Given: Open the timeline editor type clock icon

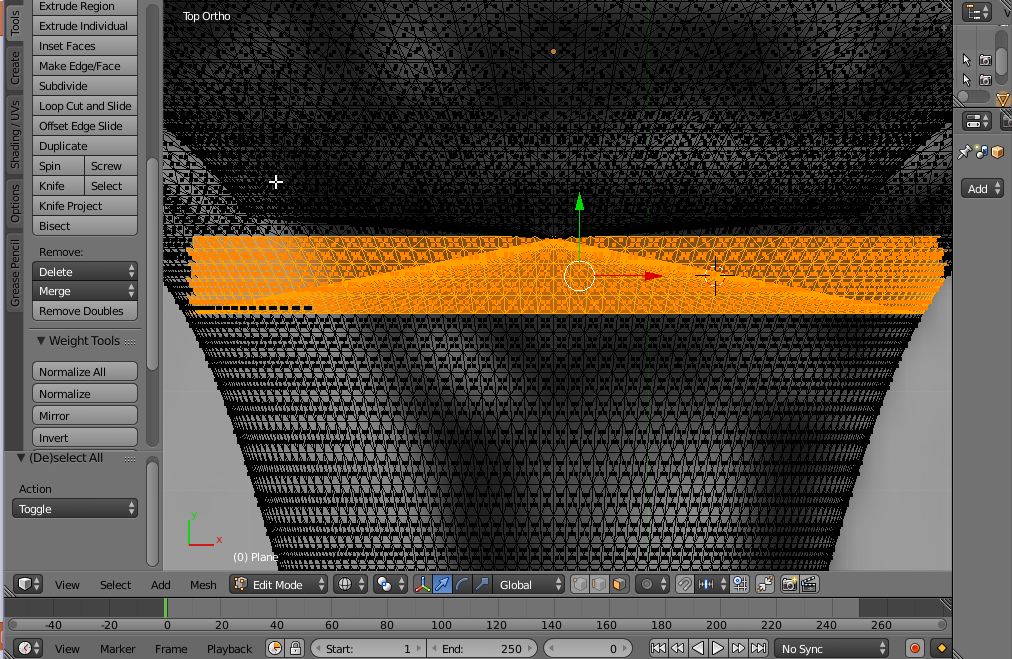Looking at the screenshot, I should 28,647.
